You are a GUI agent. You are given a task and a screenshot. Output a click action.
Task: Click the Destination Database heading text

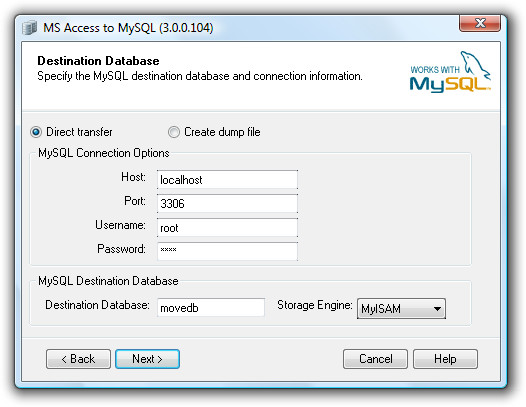coord(98,61)
